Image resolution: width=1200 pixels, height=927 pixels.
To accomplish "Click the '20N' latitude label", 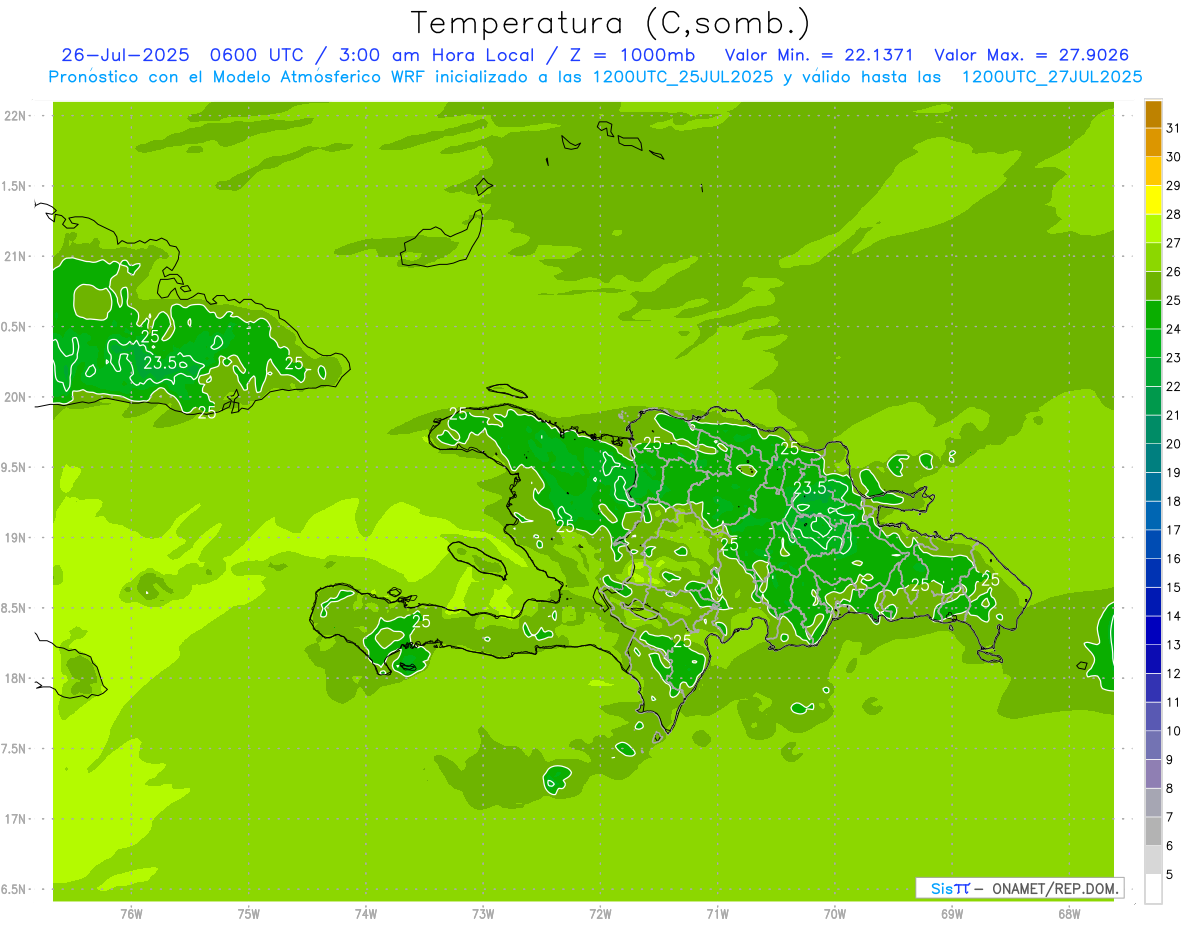I will tap(17, 397).
